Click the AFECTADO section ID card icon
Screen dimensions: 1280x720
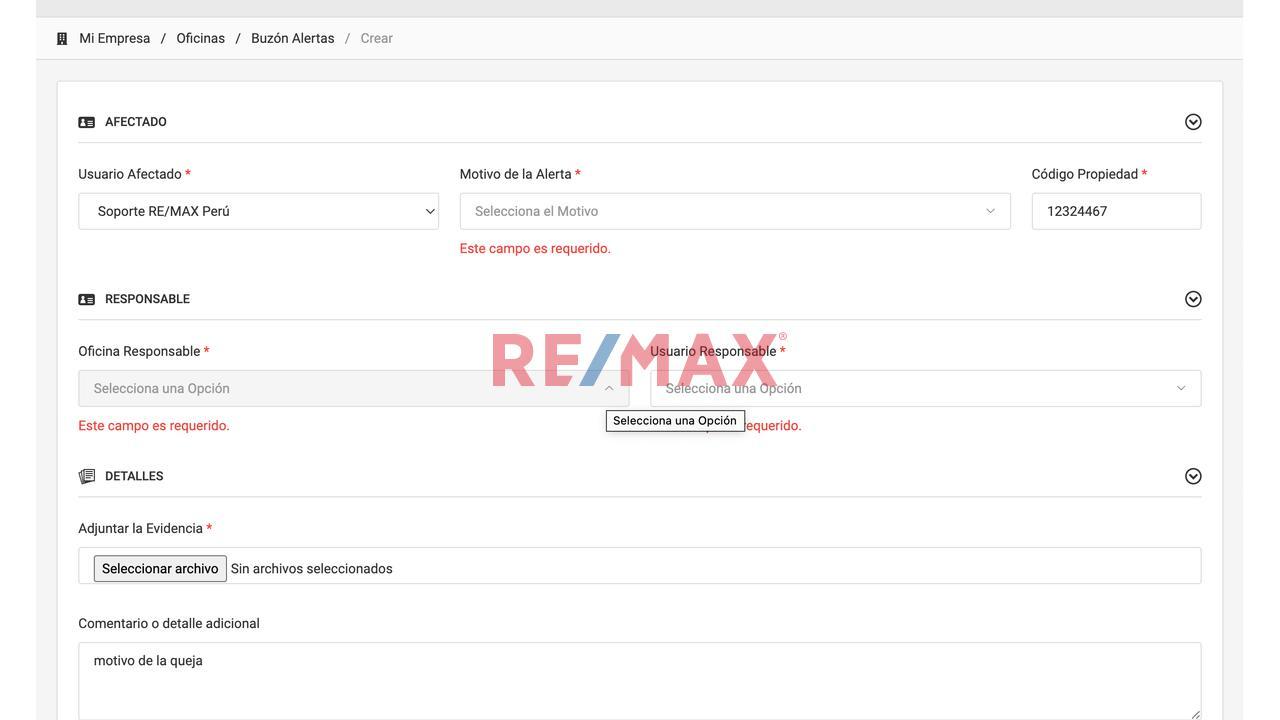(87, 122)
